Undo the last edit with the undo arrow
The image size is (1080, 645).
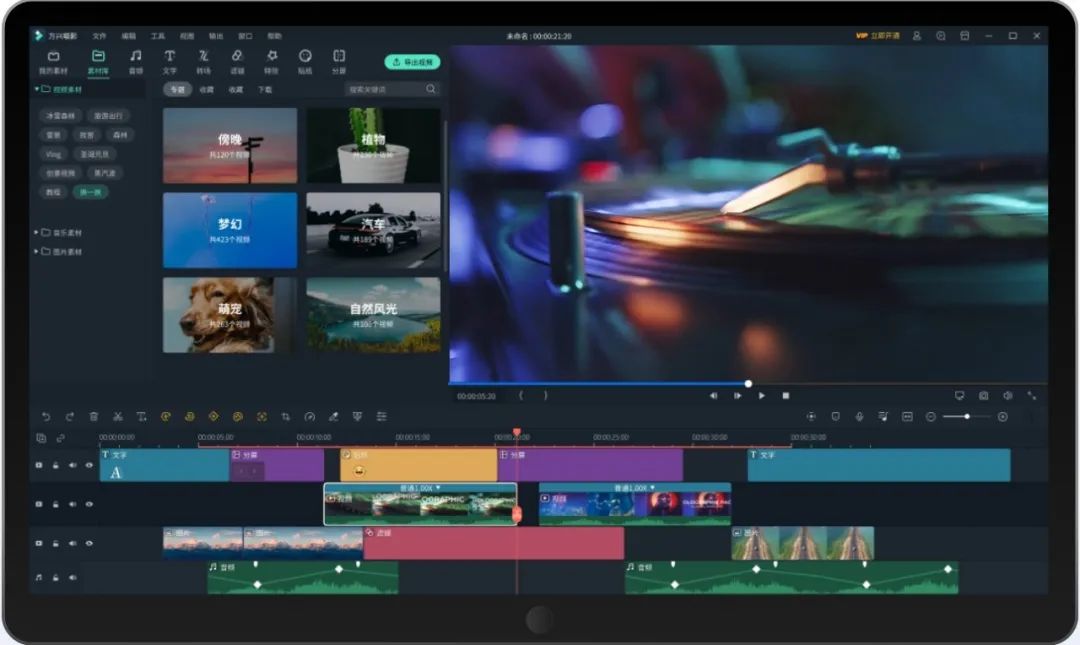pyautogui.click(x=45, y=416)
